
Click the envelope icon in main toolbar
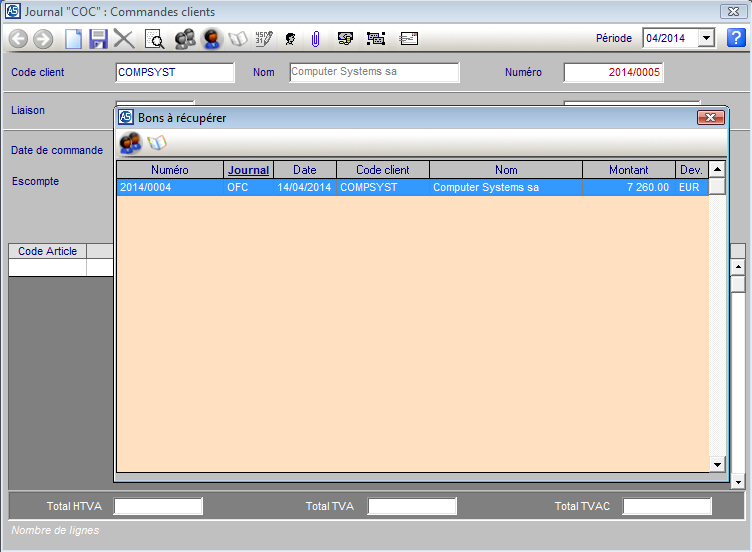coord(408,39)
